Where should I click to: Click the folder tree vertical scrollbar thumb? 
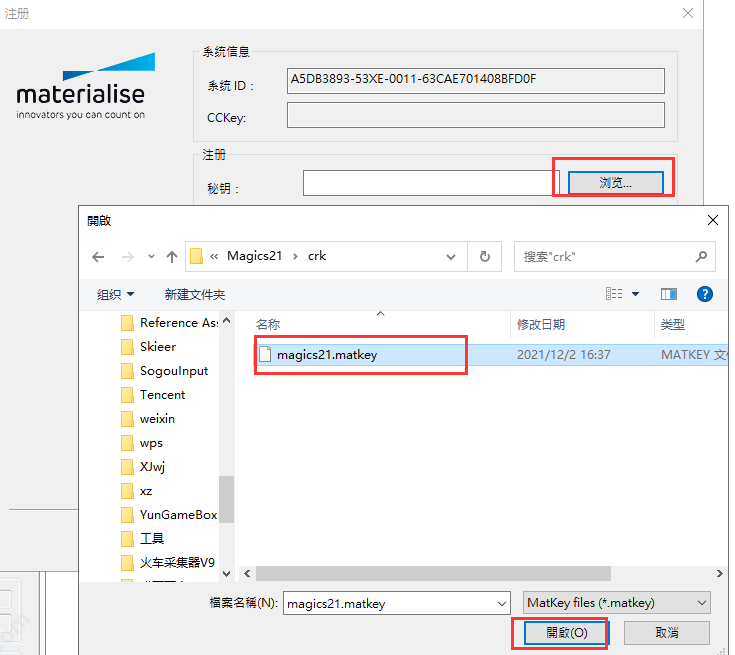pos(226,499)
